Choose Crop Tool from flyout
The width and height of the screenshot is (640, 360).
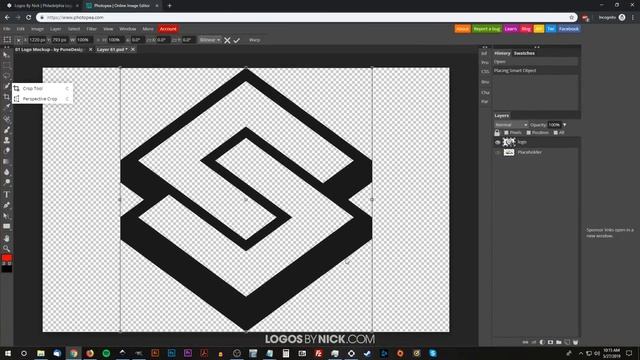pyautogui.click(x=42, y=89)
